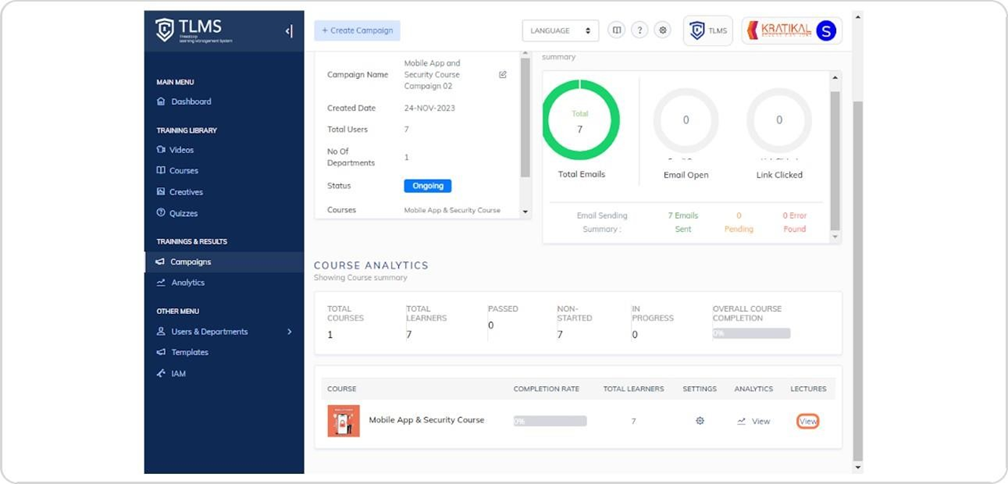Click the TOTAL LEARNERS column header
The height and width of the screenshot is (484, 1008).
[633, 389]
